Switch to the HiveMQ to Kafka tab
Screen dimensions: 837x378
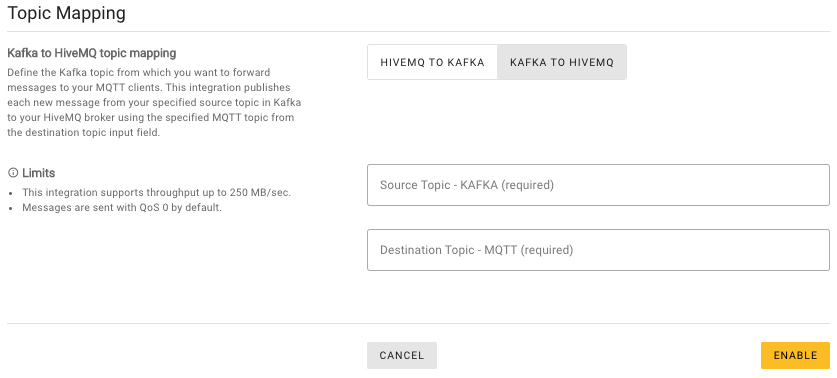click(x=432, y=62)
